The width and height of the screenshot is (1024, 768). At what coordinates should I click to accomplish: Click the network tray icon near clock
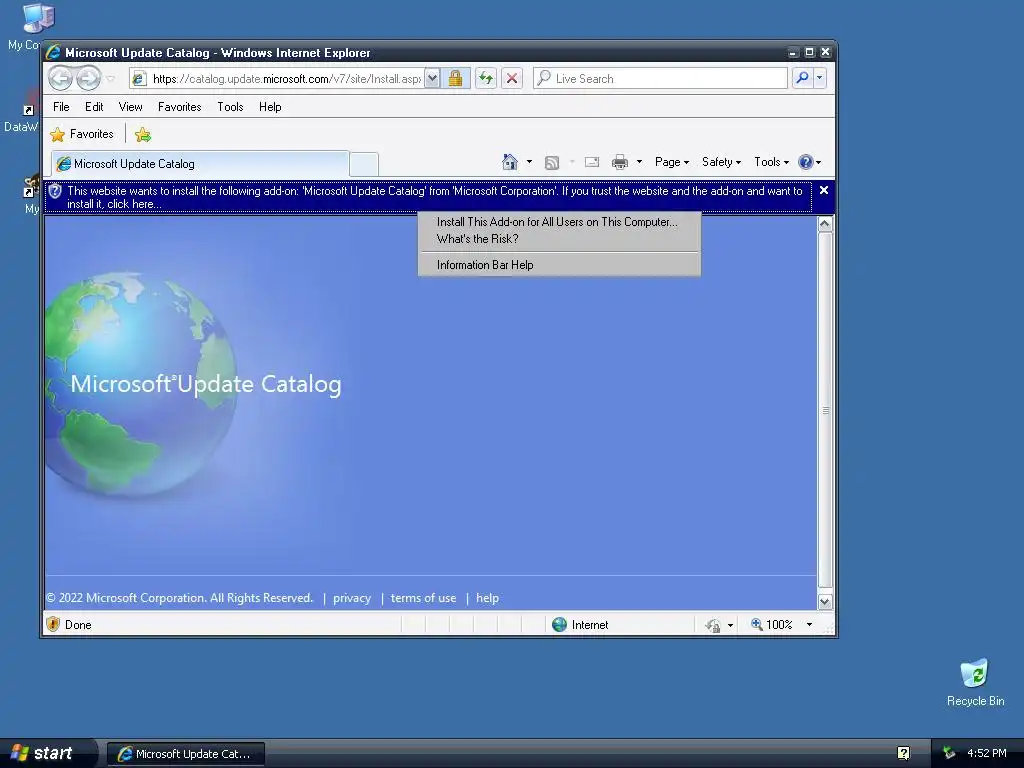[949, 754]
